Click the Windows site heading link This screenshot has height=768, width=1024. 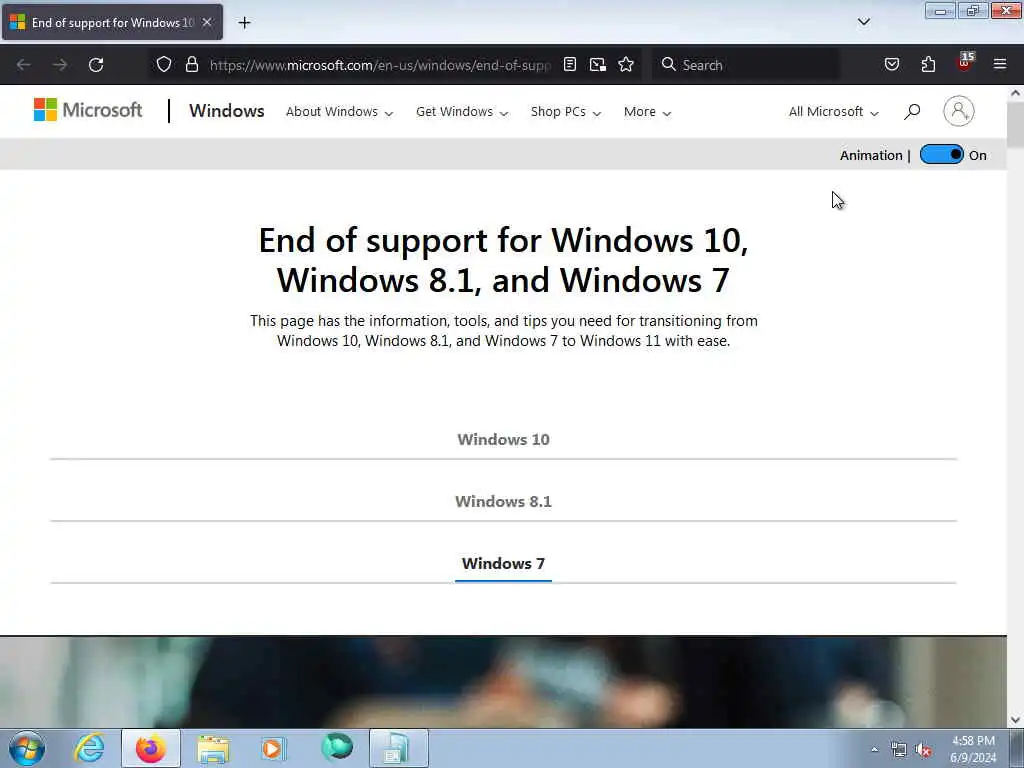click(227, 111)
